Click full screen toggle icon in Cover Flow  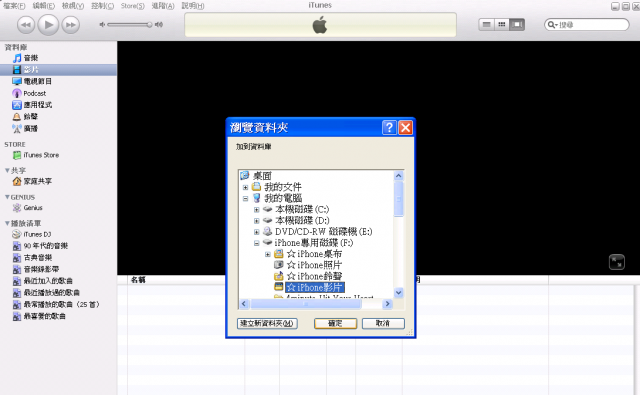[x=616, y=262]
